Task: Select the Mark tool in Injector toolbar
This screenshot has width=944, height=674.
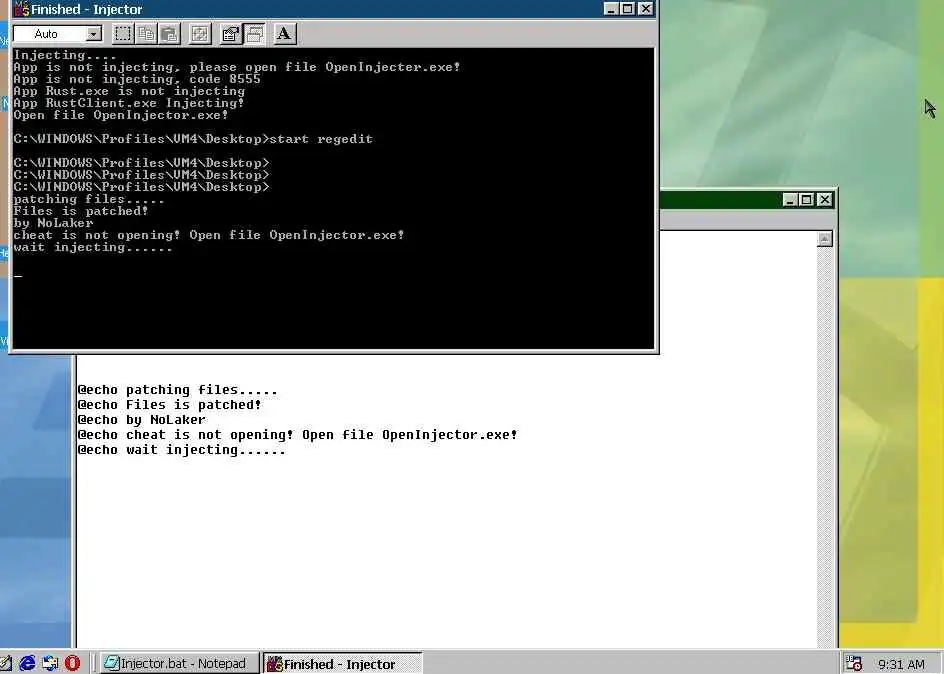Action: click(123, 34)
